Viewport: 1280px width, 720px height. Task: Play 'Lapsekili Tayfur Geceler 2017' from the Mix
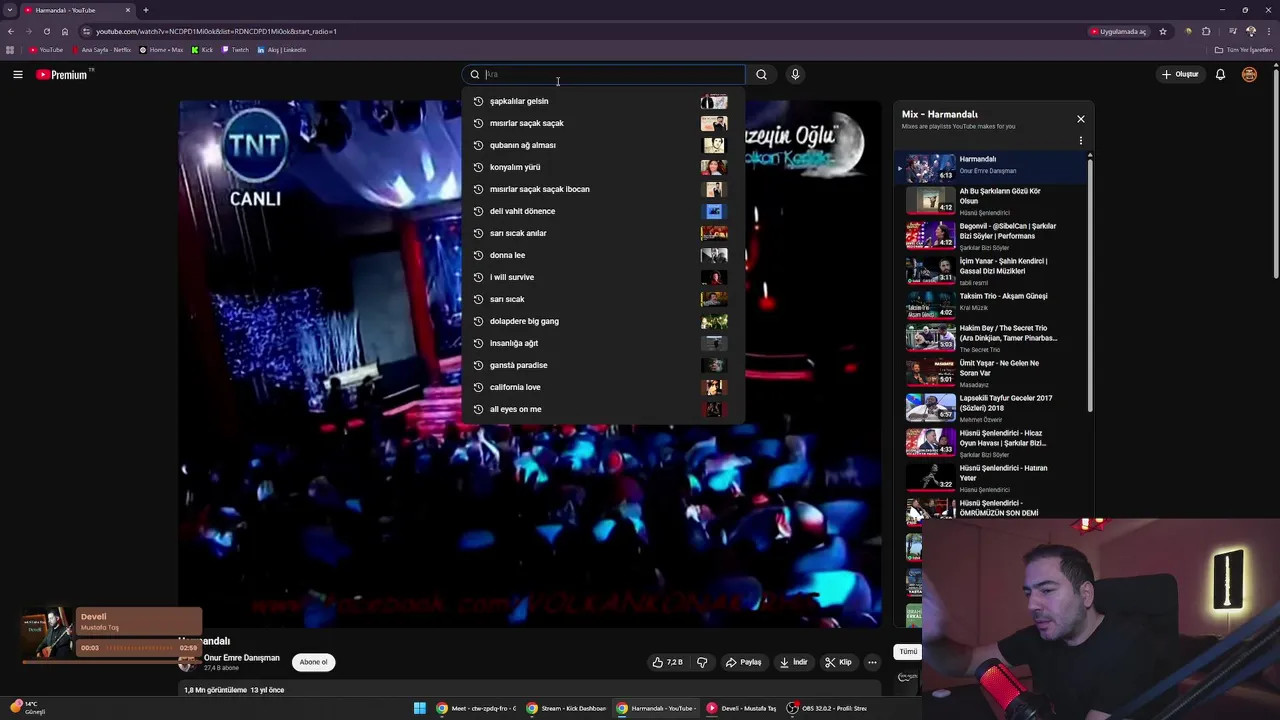point(990,408)
